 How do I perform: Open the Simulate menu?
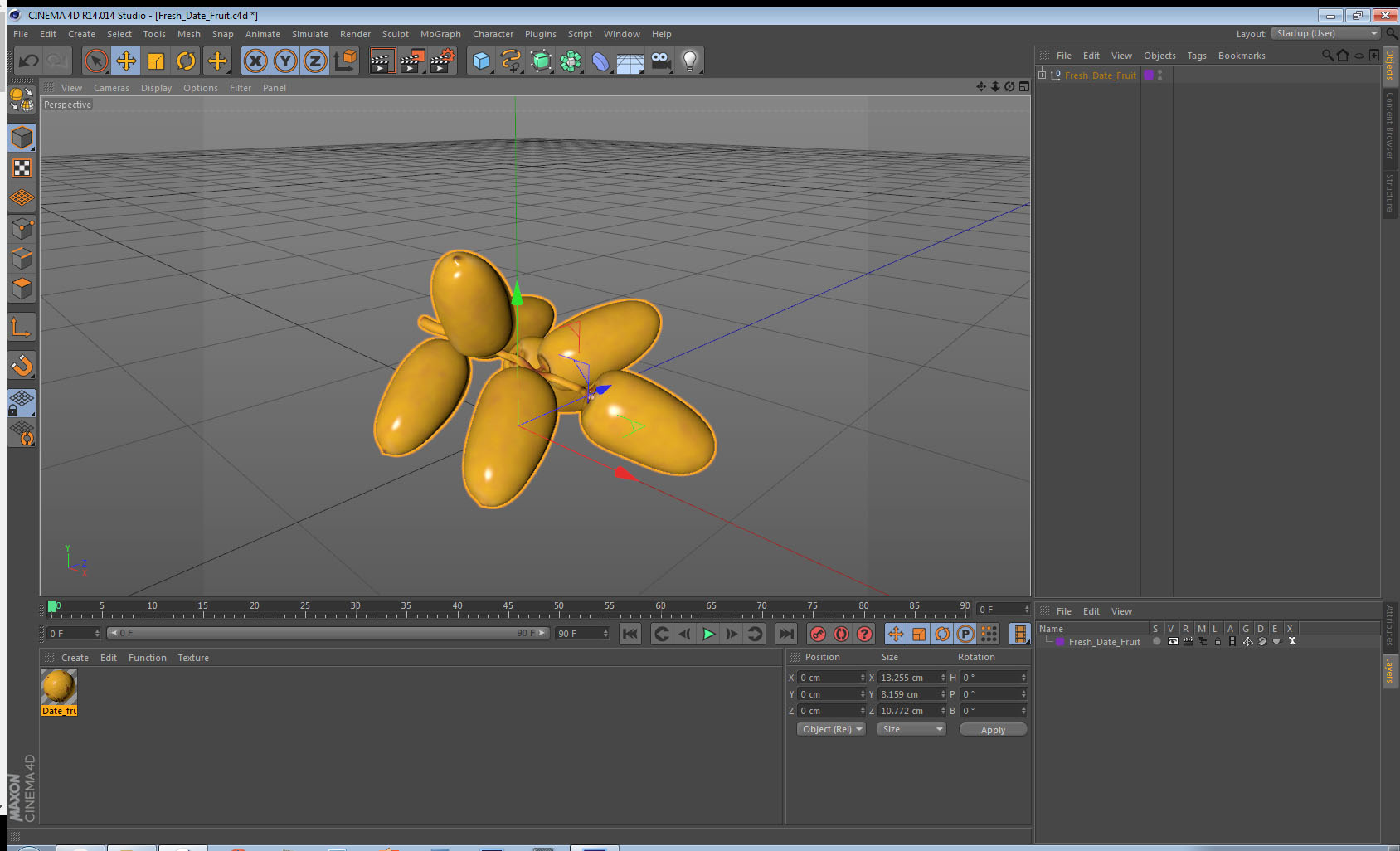pyautogui.click(x=310, y=34)
